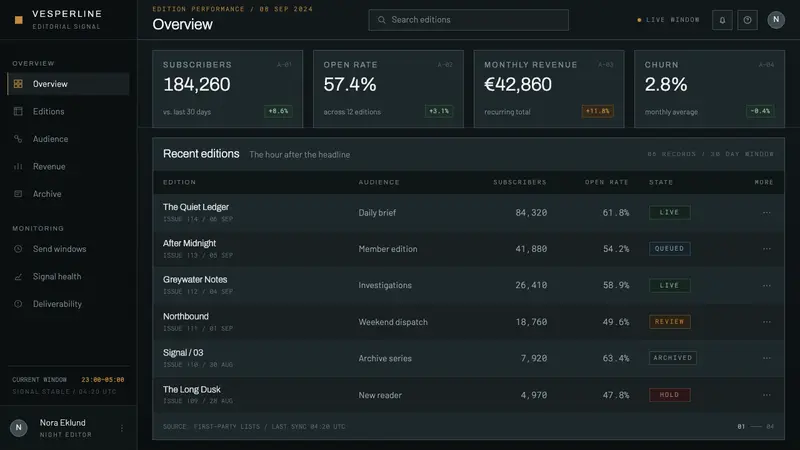This screenshot has height=450, width=800.
Task: Sort by Edition column header
Action: [179, 182]
